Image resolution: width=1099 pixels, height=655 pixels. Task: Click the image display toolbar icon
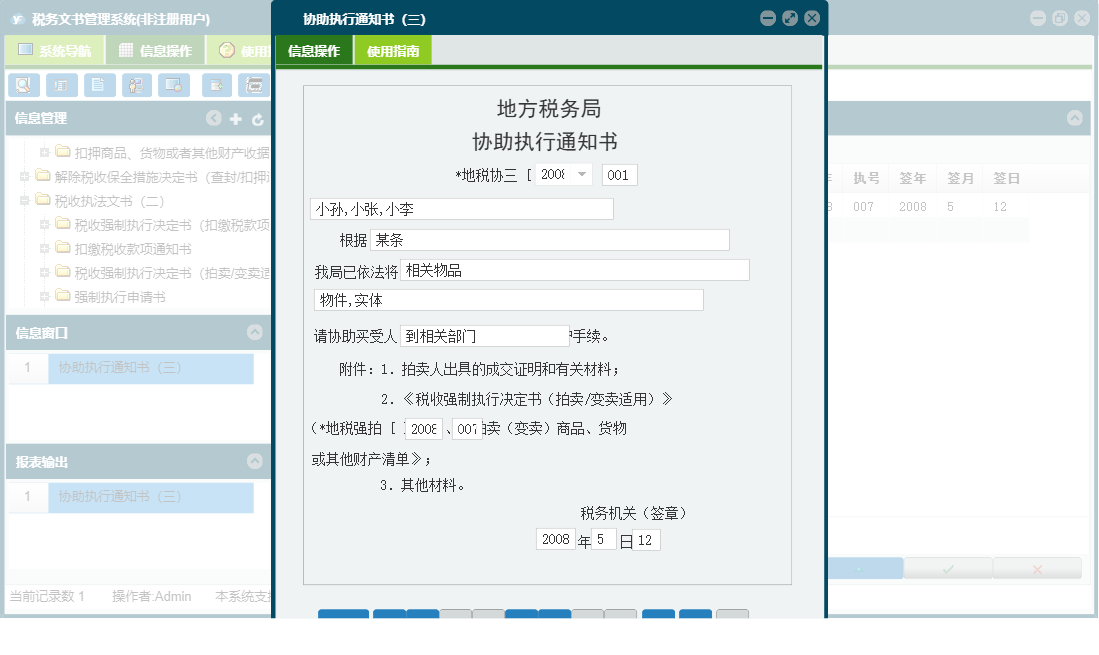[x=173, y=85]
